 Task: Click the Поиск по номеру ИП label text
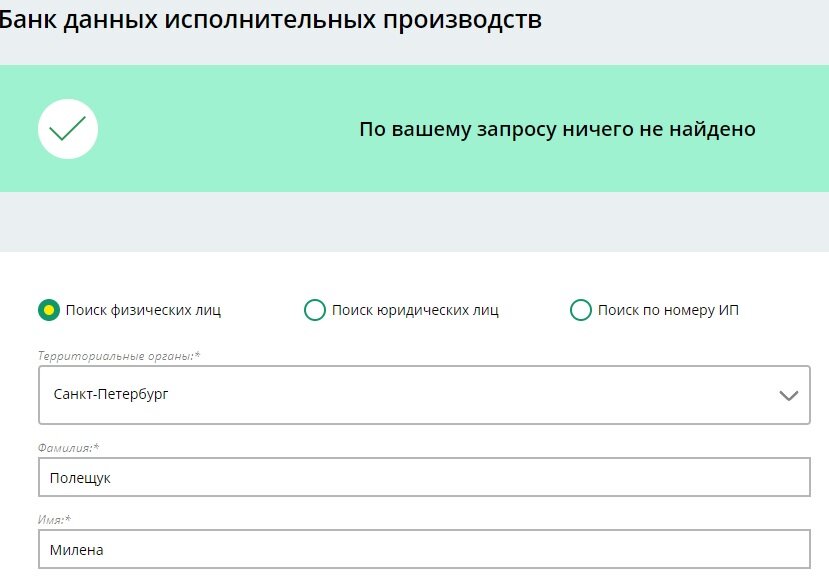[666, 310]
